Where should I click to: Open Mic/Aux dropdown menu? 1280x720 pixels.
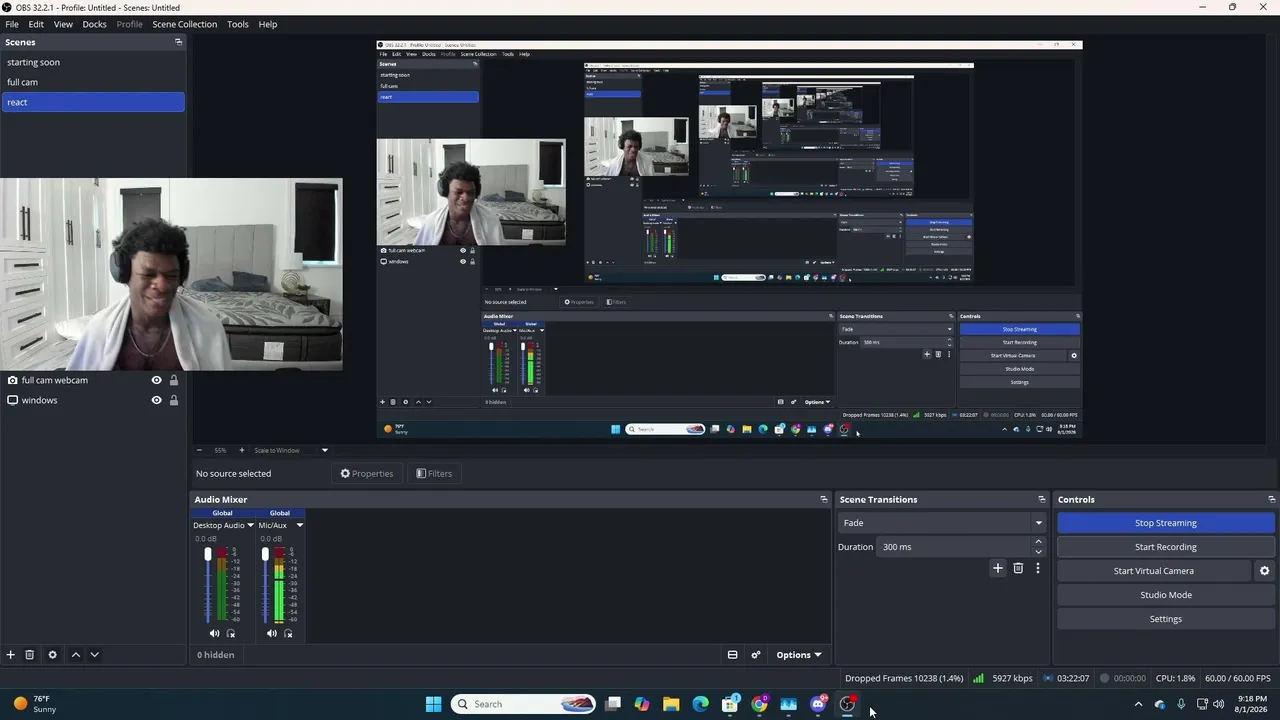299,525
